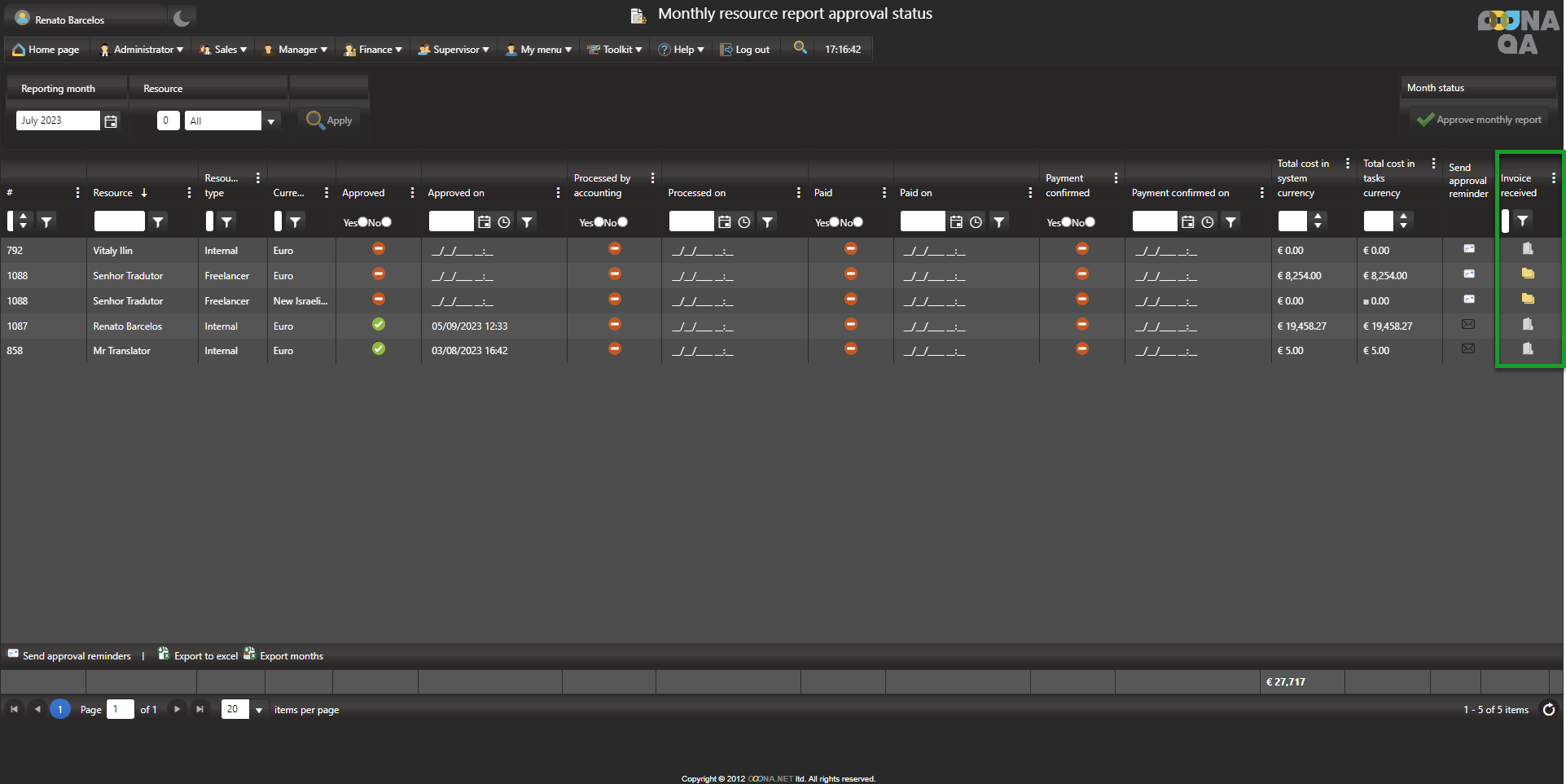Open the Reporting month calendar picker

[x=111, y=121]
